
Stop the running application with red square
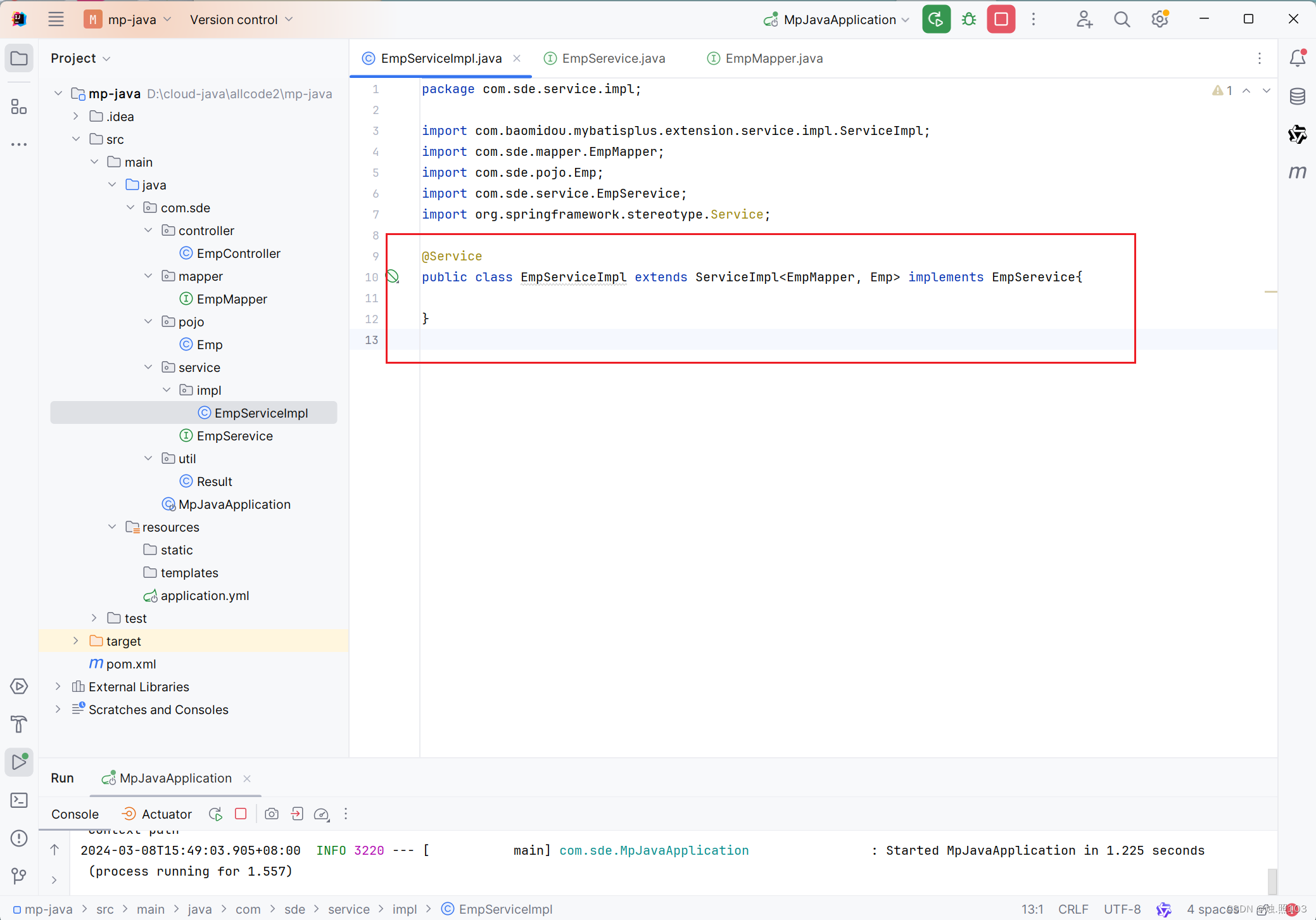(x=1001, y=20)
